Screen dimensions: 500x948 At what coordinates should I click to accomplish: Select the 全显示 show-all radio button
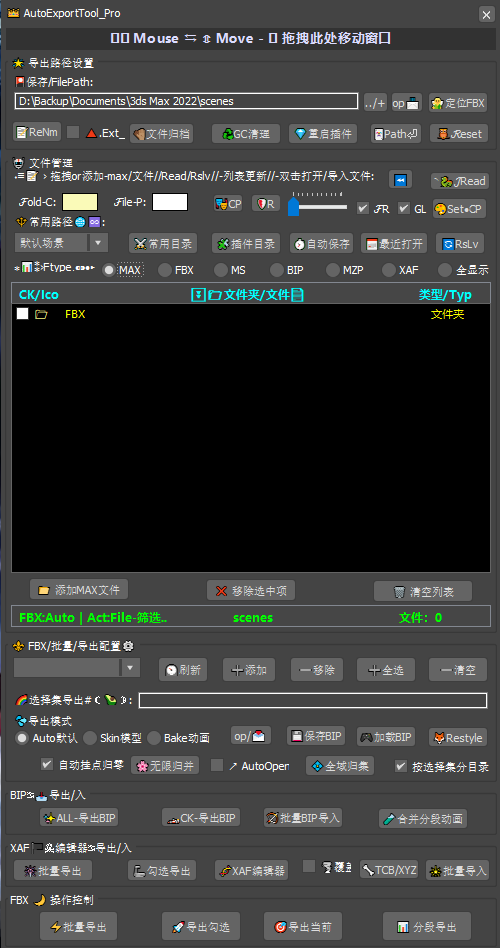pyautogui.click(x=444, y=270)
